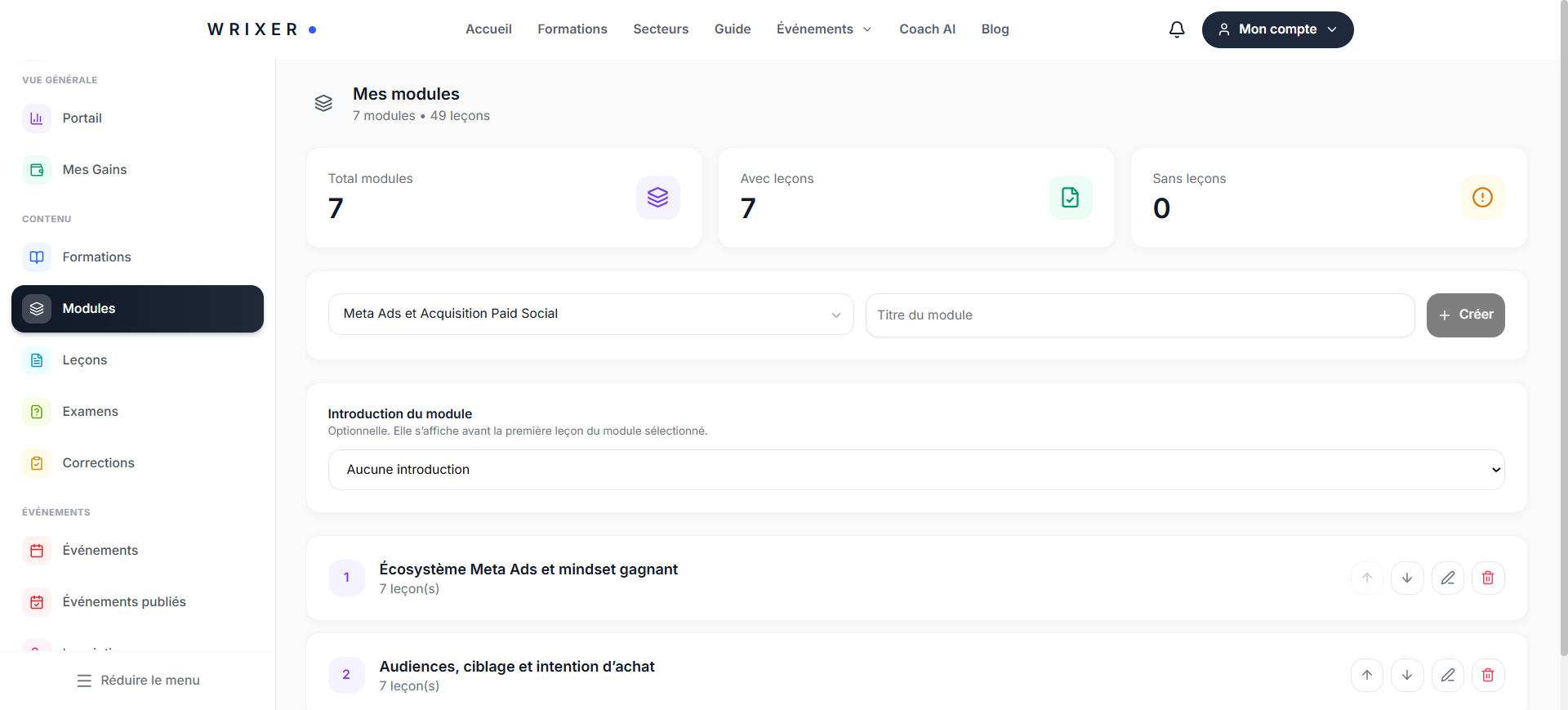This screenshot has width=1568, height=710.
Task: Edit the Audiences, ciblage module
Action: point(1448,675)
